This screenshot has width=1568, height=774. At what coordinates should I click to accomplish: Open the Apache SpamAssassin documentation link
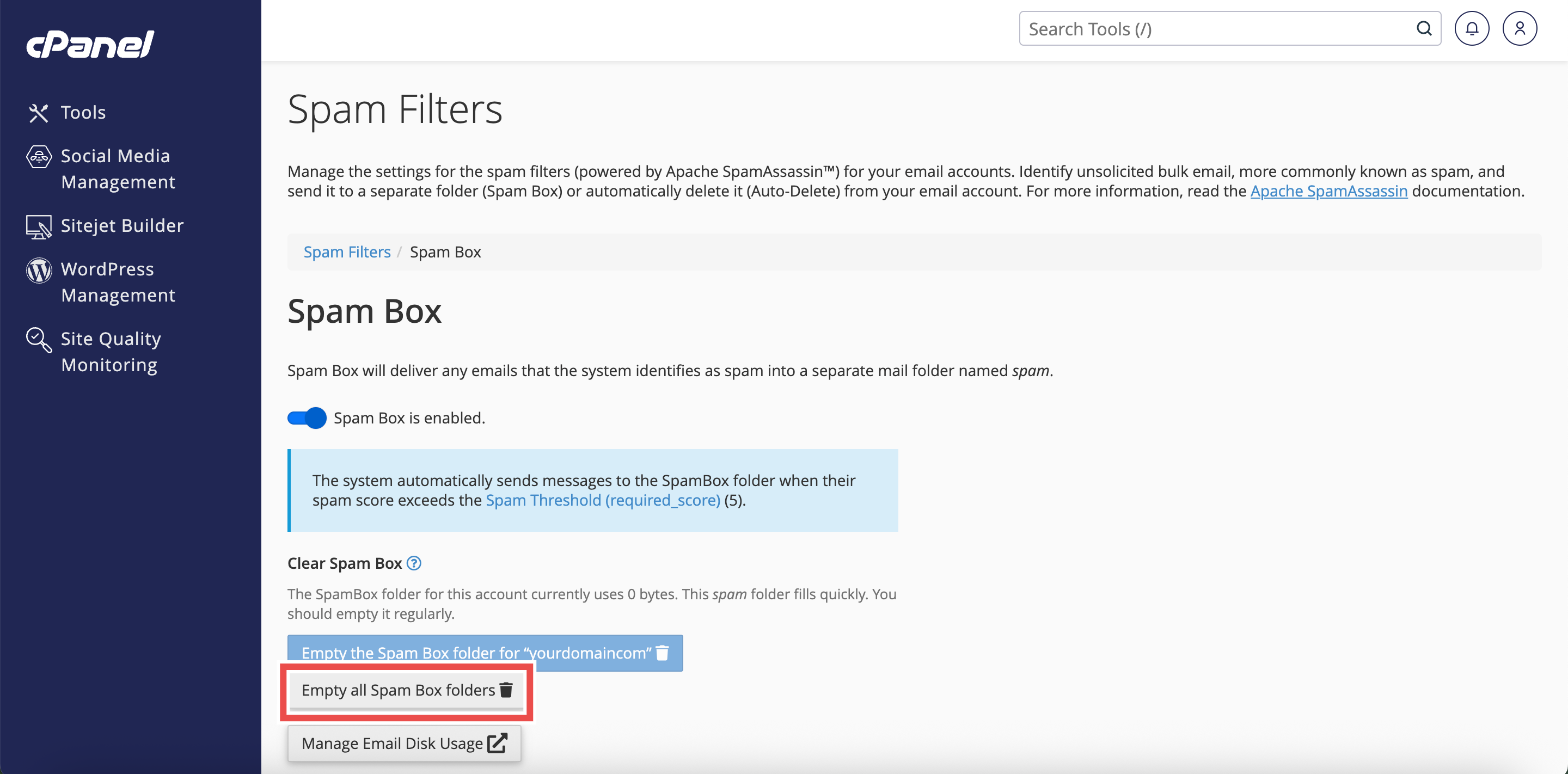(1328, 191)
